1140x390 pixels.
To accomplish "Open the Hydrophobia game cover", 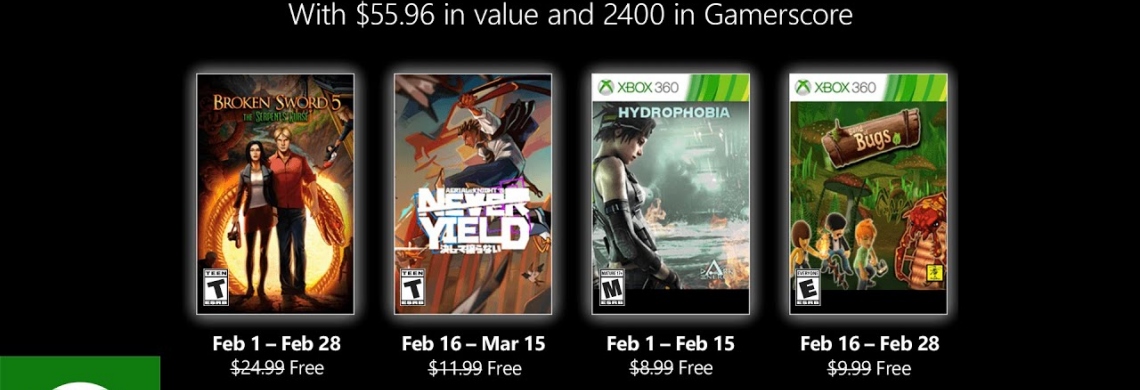I will [670, 194].
